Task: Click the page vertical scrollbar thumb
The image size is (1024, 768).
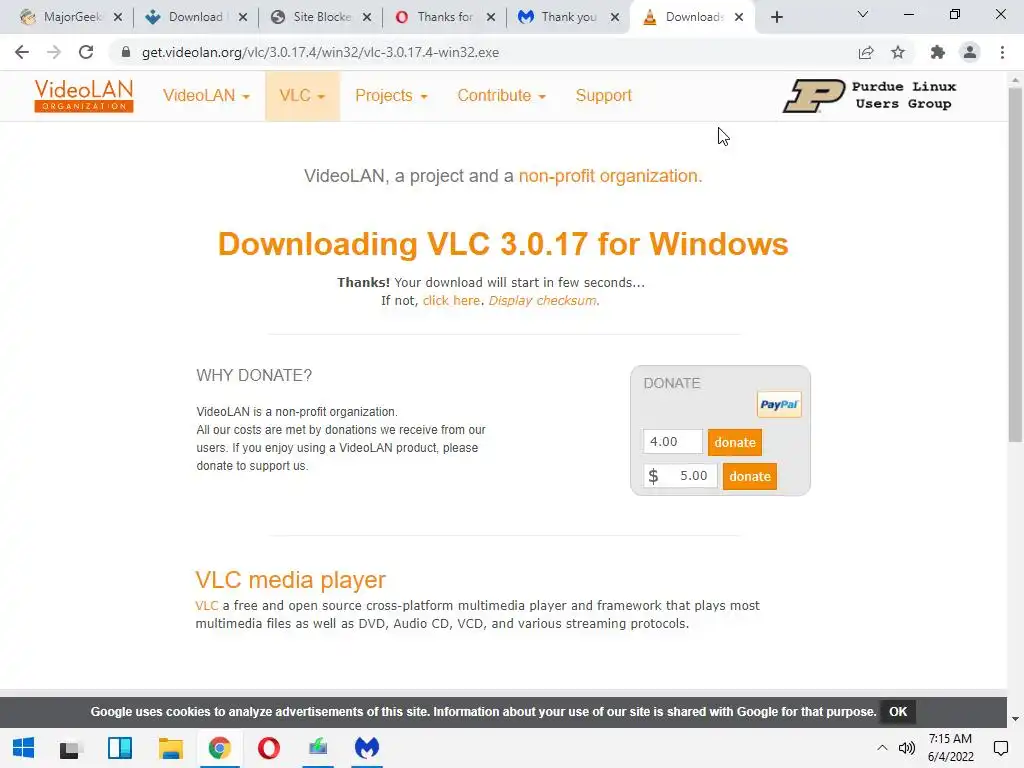Action: [1016, 264]
